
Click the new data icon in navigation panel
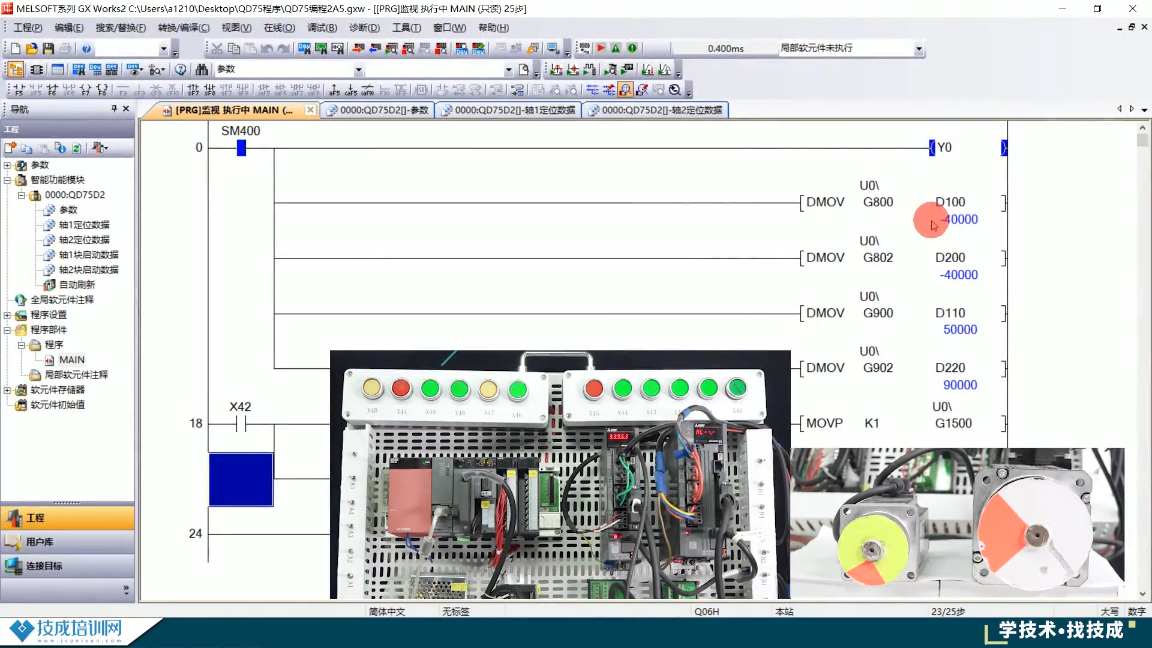point(10,148)
